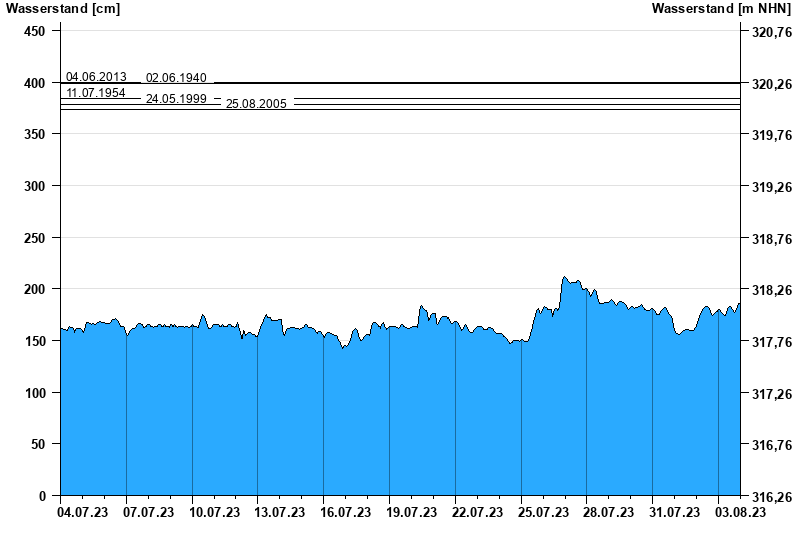Screen dimensions: 800x550
Task: Click the 19.07.23 date on the x-axis
Action: coord(411,513)
